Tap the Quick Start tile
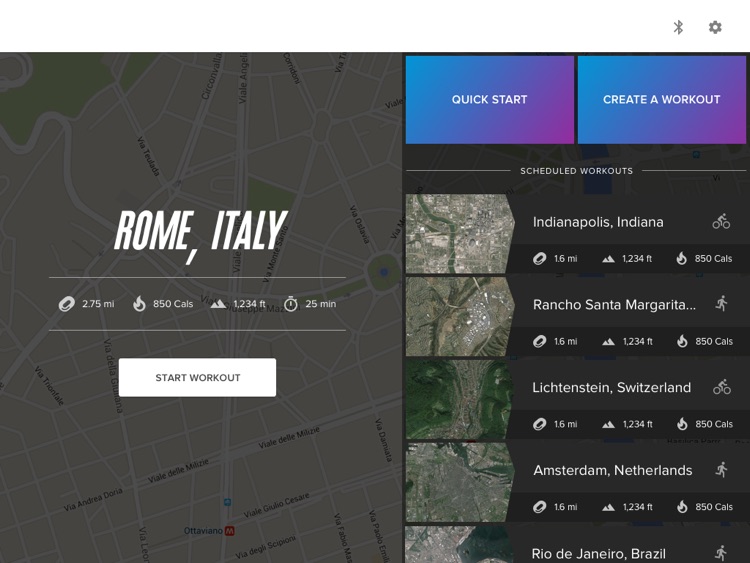Viewport: 750px width, 563px height. click(490, 99)
